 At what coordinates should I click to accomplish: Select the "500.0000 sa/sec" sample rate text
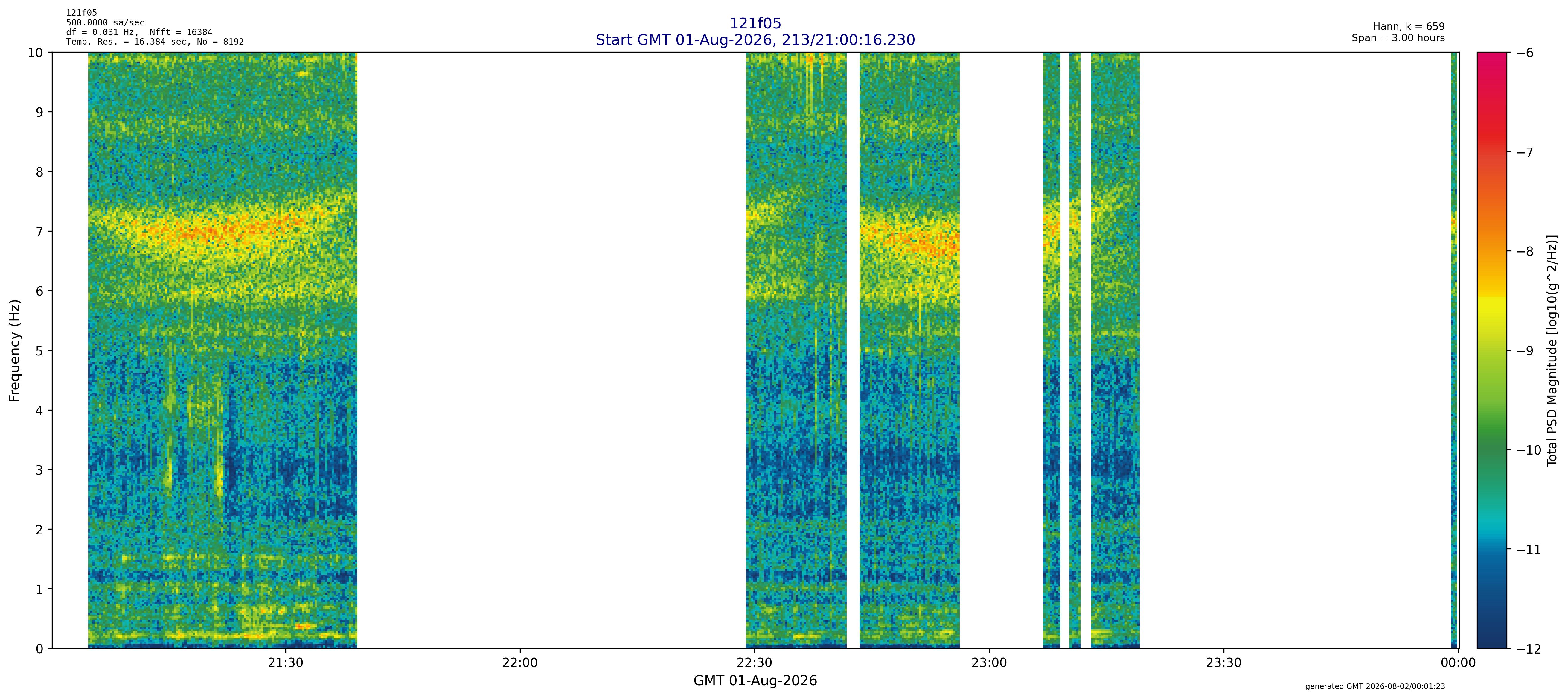[x=105, y=22]
